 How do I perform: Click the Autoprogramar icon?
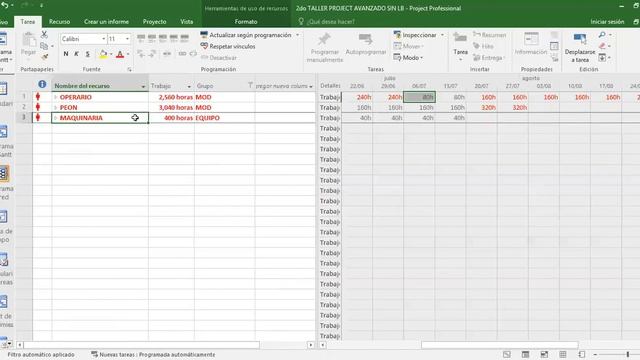point(365,39)
